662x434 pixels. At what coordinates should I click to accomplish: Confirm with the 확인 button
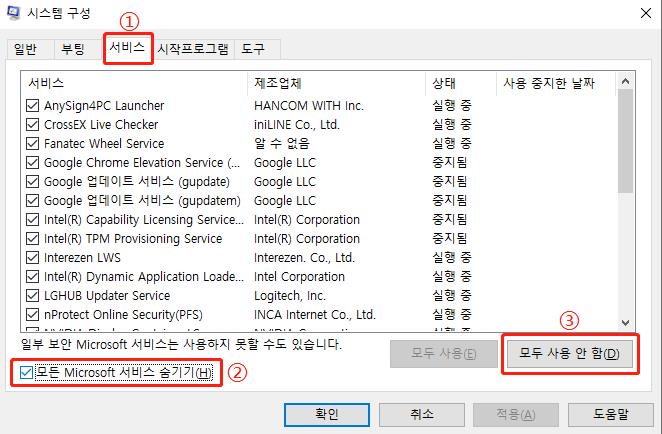point(327,415)
